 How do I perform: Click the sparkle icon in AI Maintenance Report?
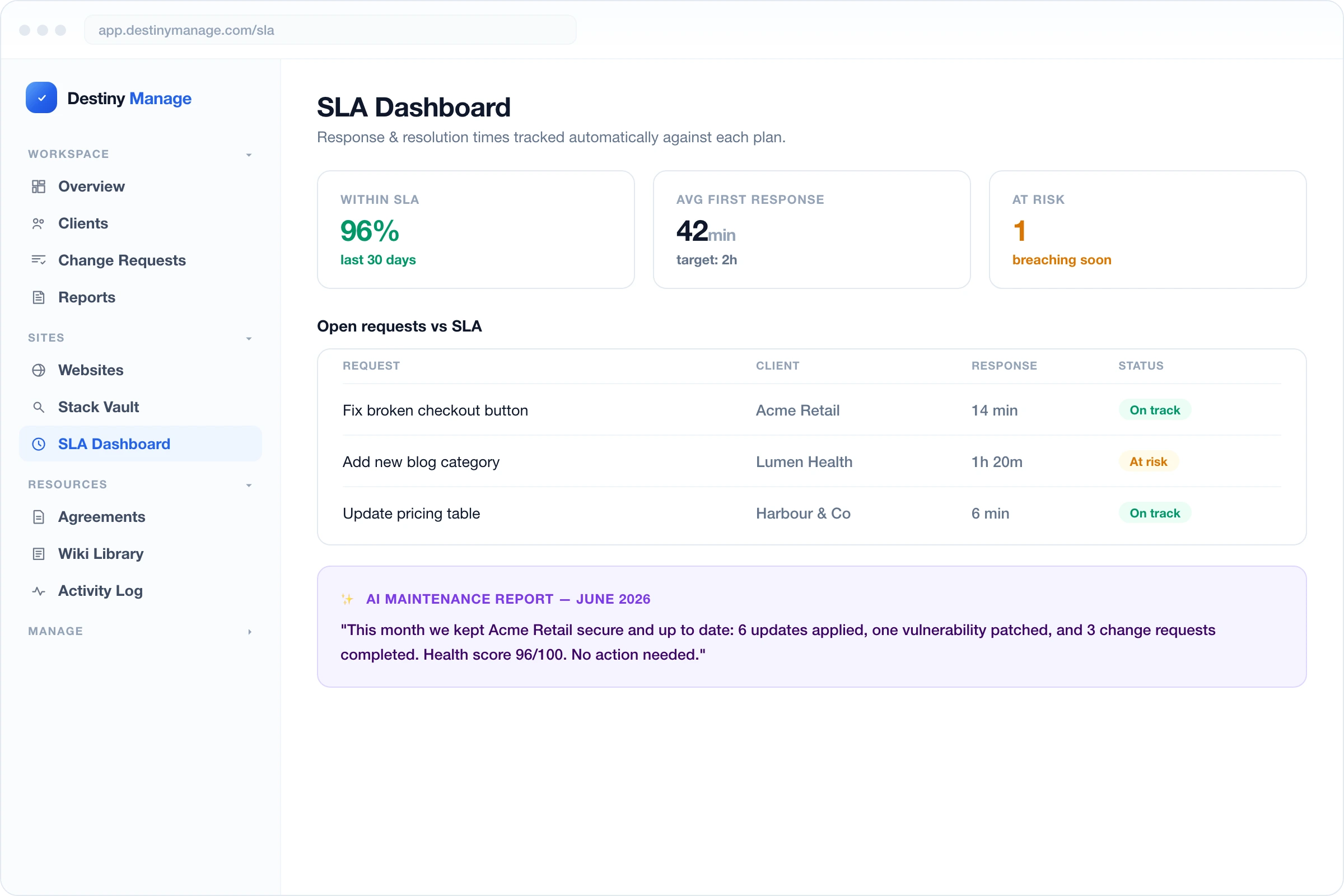tap(347, 599)
